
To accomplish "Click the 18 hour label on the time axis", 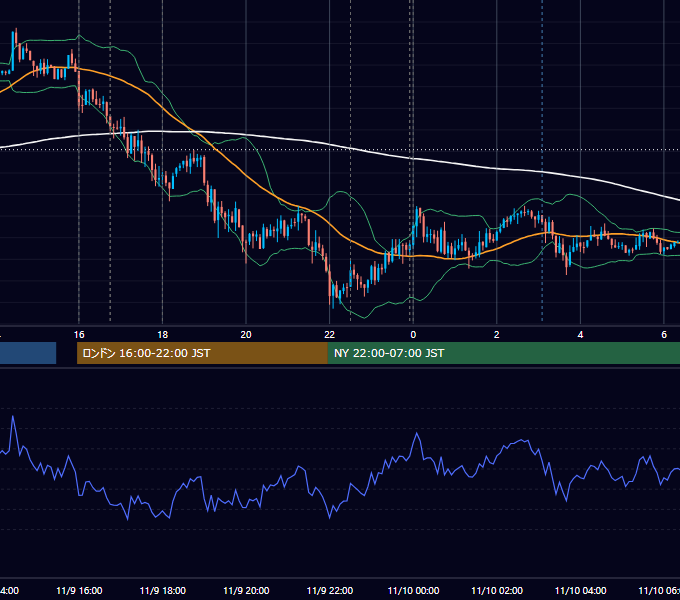I will click(162, 335).
